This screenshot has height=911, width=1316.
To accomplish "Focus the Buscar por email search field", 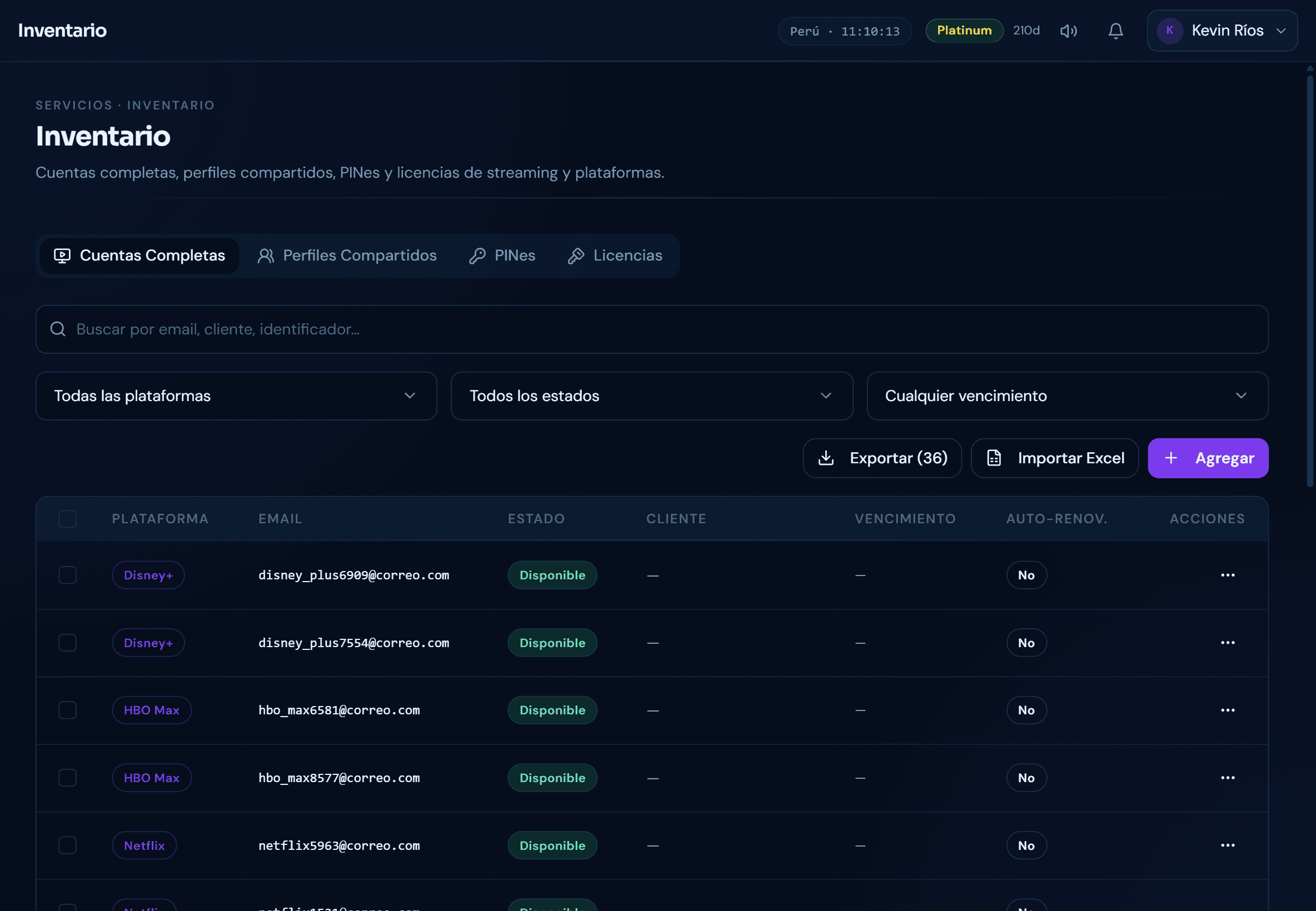I will coord(652,329).
